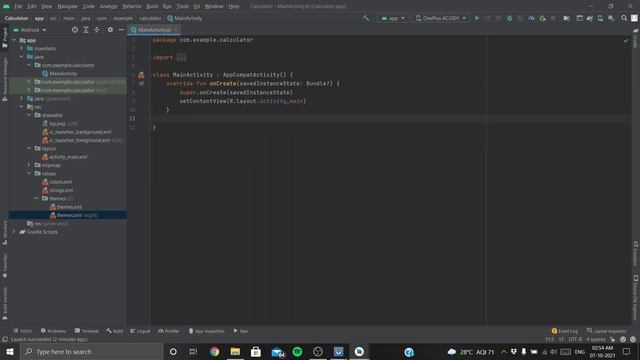
Task: Expand Gradle Scripts node
Action: tap(14, 232)
